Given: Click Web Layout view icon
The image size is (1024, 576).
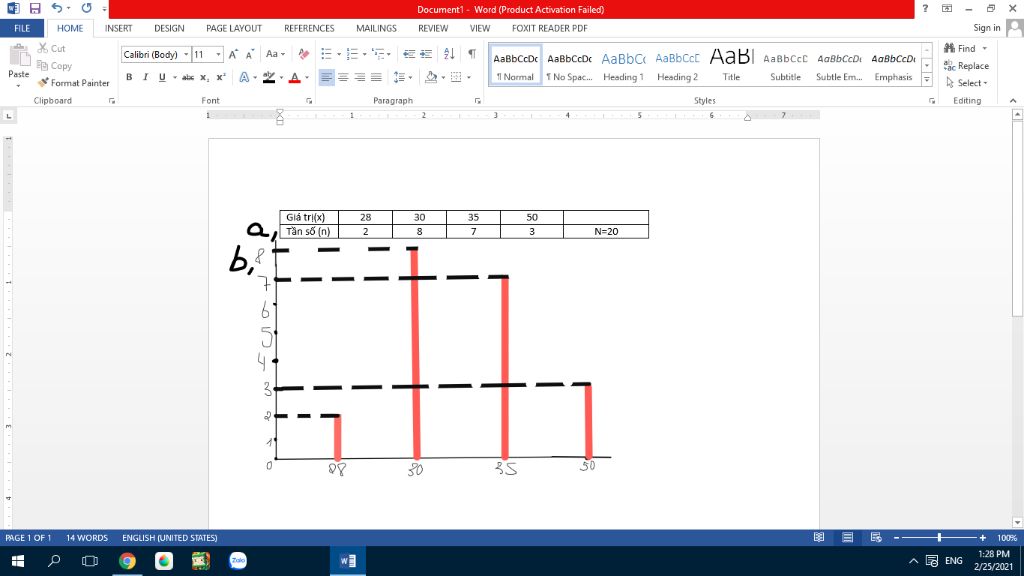Looking at the screenshot, I should (x=876, y=537).
